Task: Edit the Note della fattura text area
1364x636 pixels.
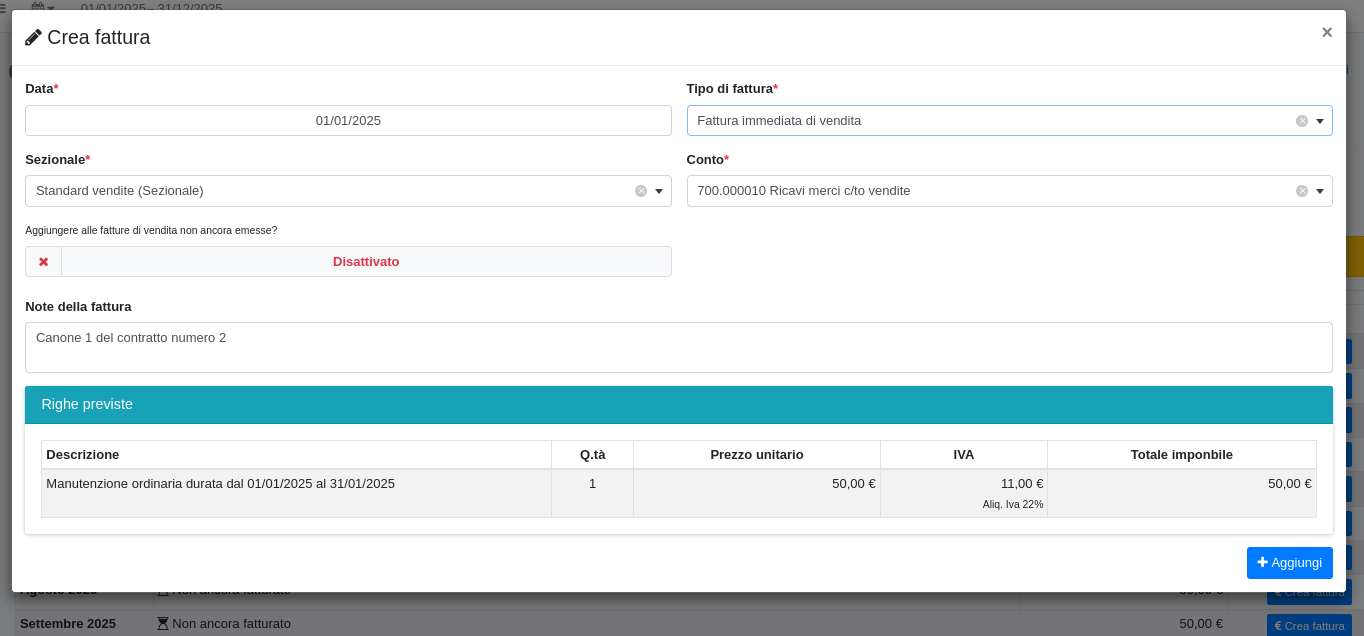Action: (678, 347)
